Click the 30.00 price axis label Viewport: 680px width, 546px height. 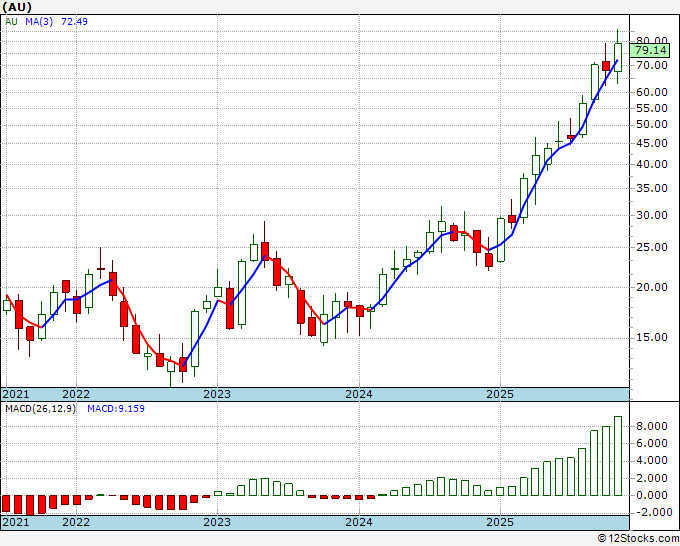(x=651, y=215)
